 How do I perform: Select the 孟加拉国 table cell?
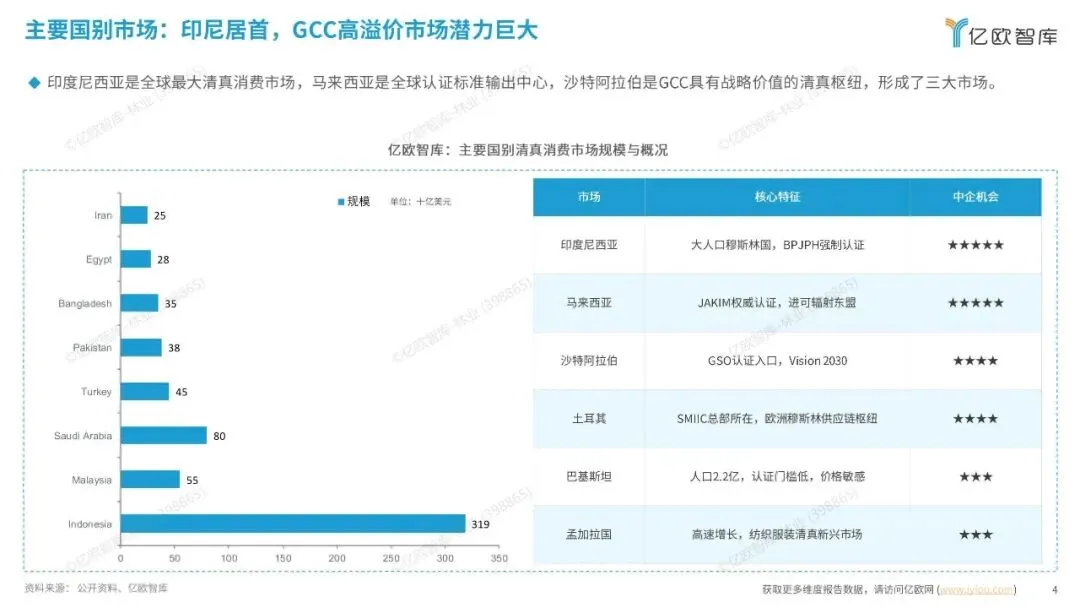[589, 534]
